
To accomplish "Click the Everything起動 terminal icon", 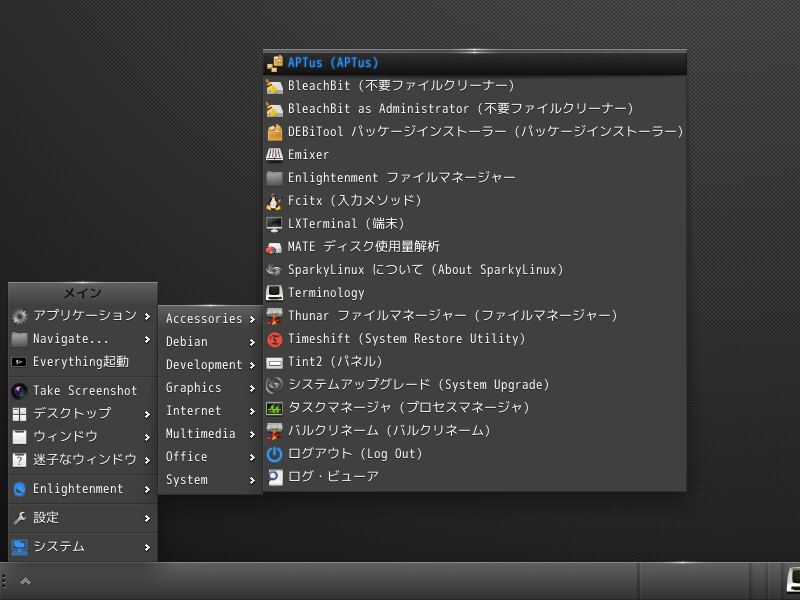I will pyautogui.click(x=19, y=362).
